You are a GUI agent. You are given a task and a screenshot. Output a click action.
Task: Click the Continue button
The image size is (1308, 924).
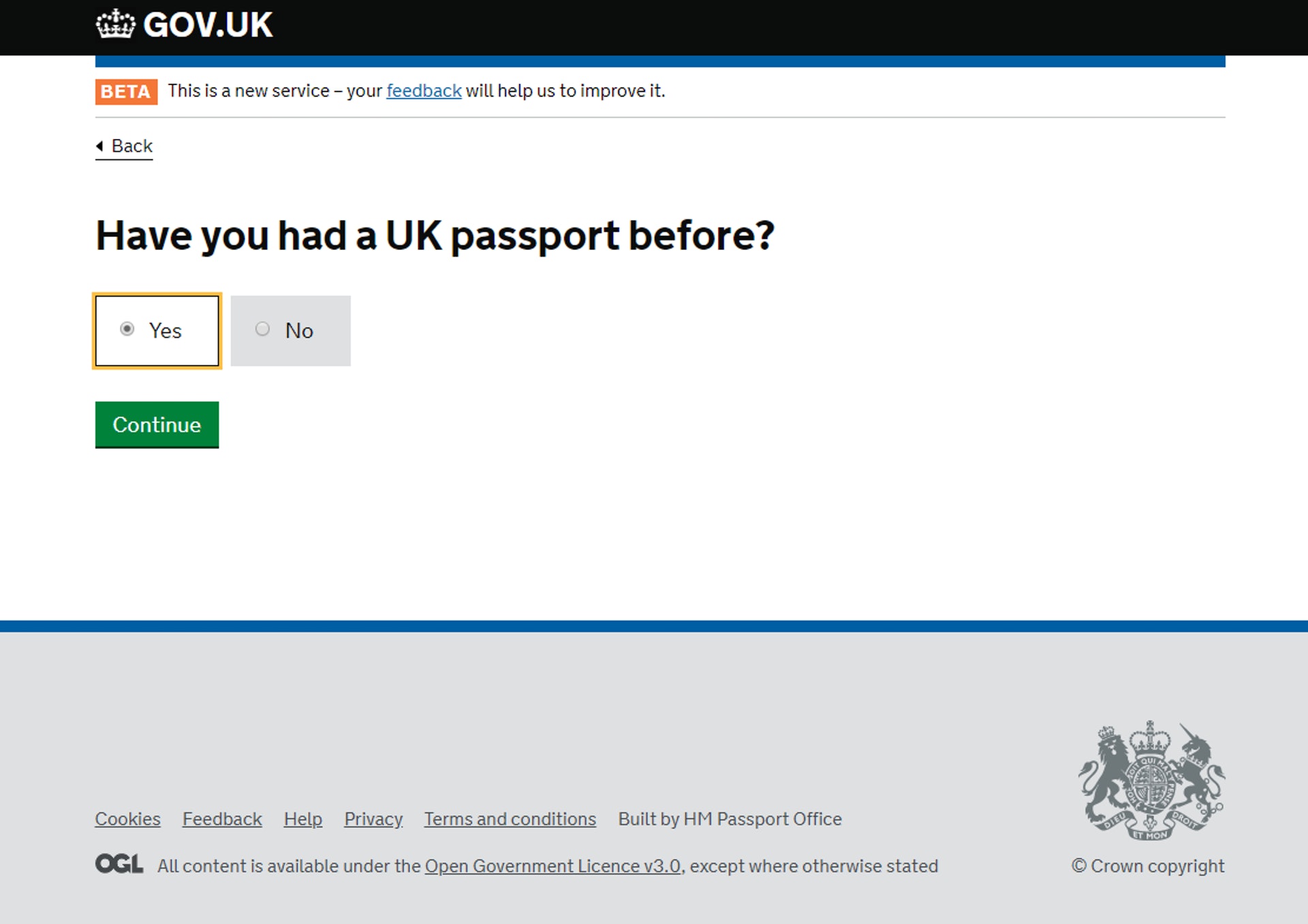coord(157,425)
